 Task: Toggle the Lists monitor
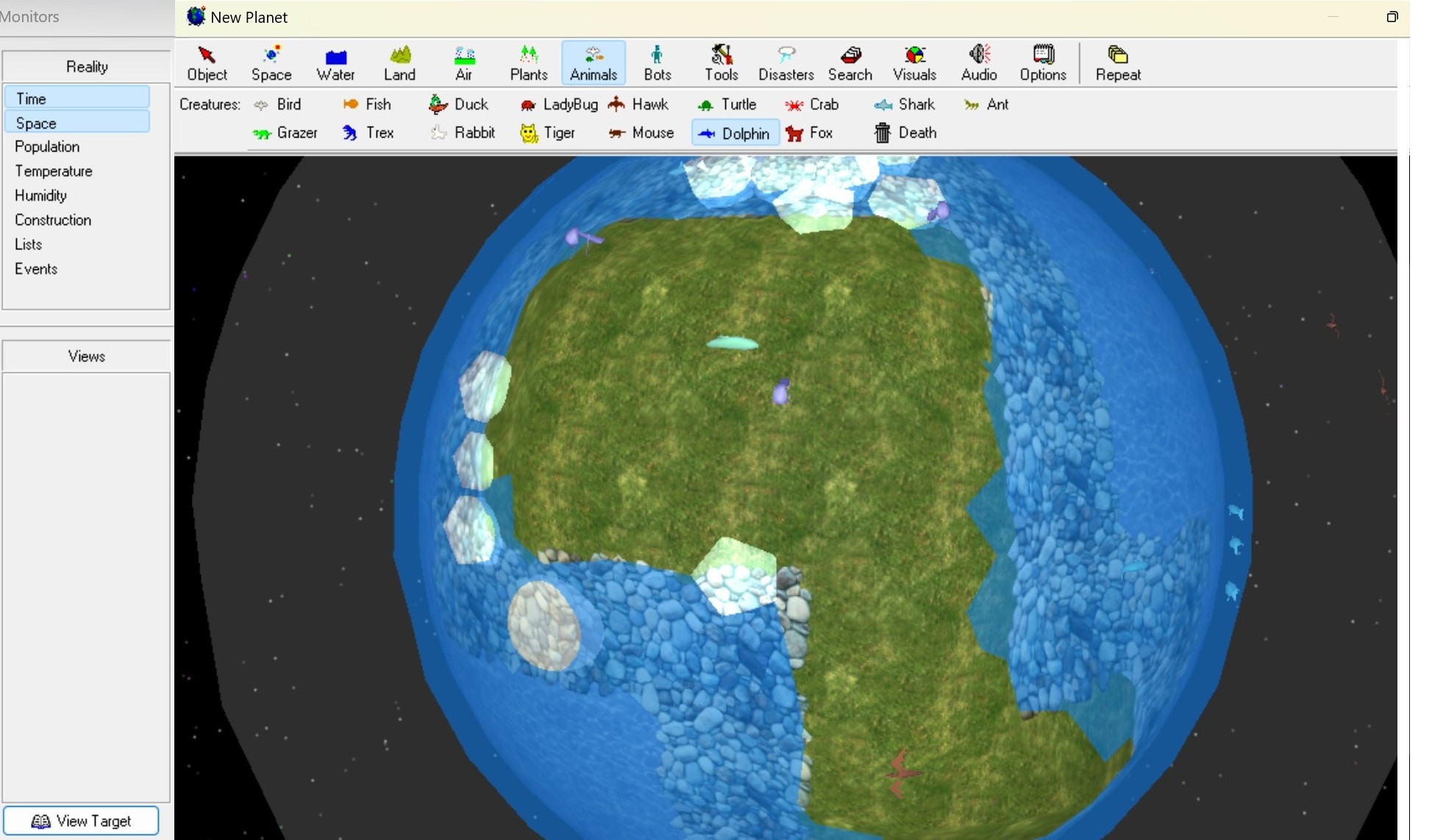[x=29, y=244]
